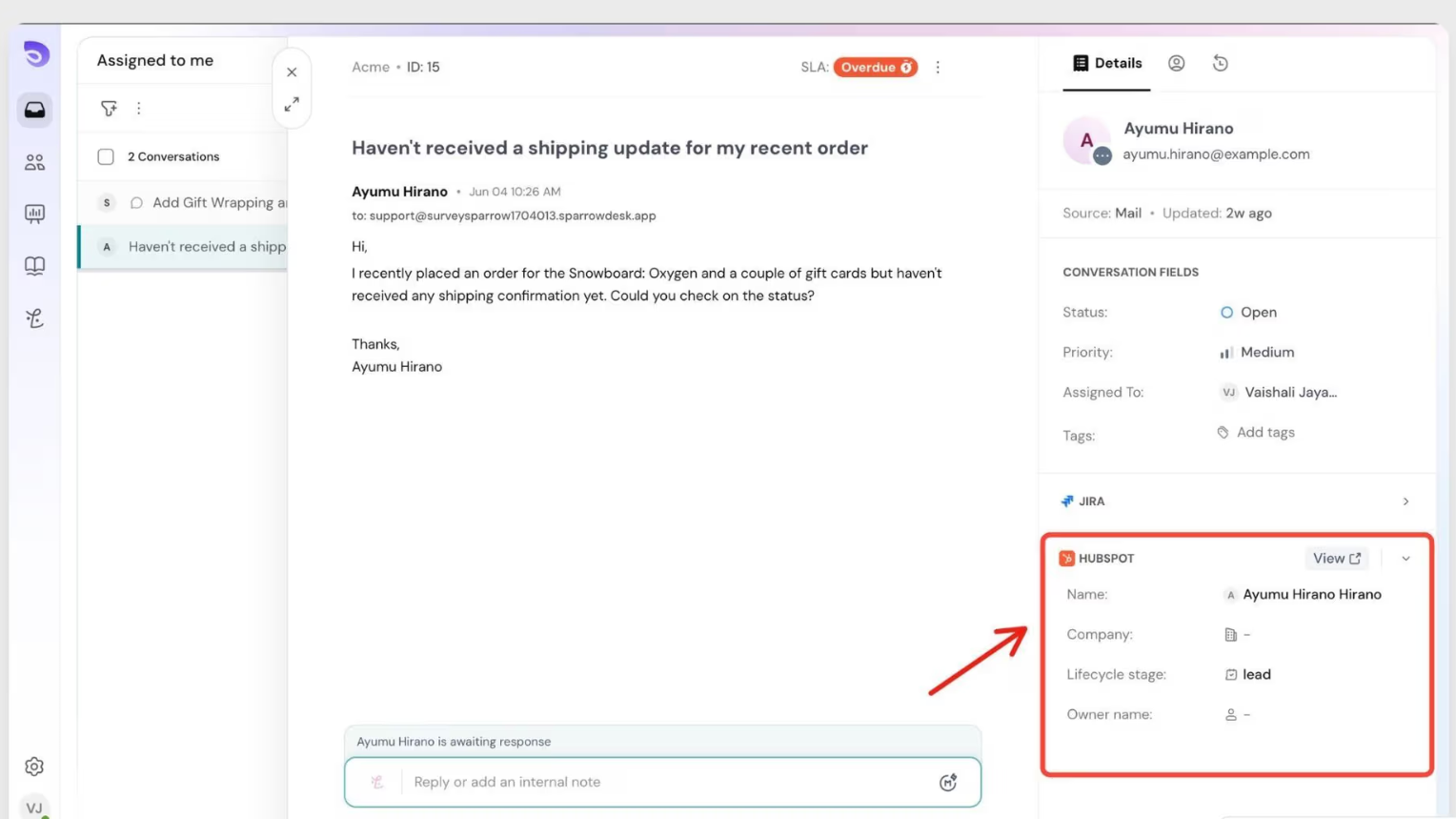The height and width of the screenshot is (819, 1456).
Task: Collapse the HubSpot section chevron
Action: coord(1405,559)
